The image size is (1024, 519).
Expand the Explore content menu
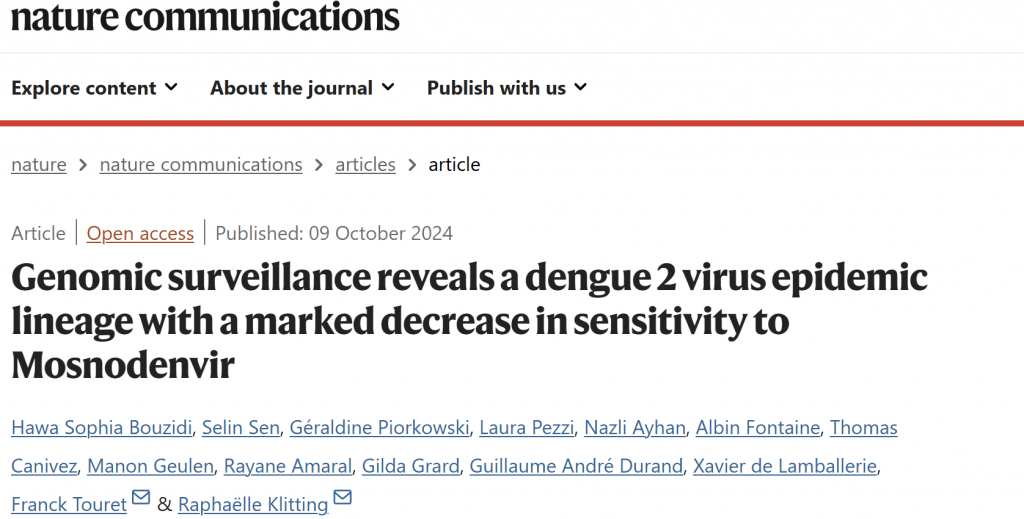click(94, 88)
